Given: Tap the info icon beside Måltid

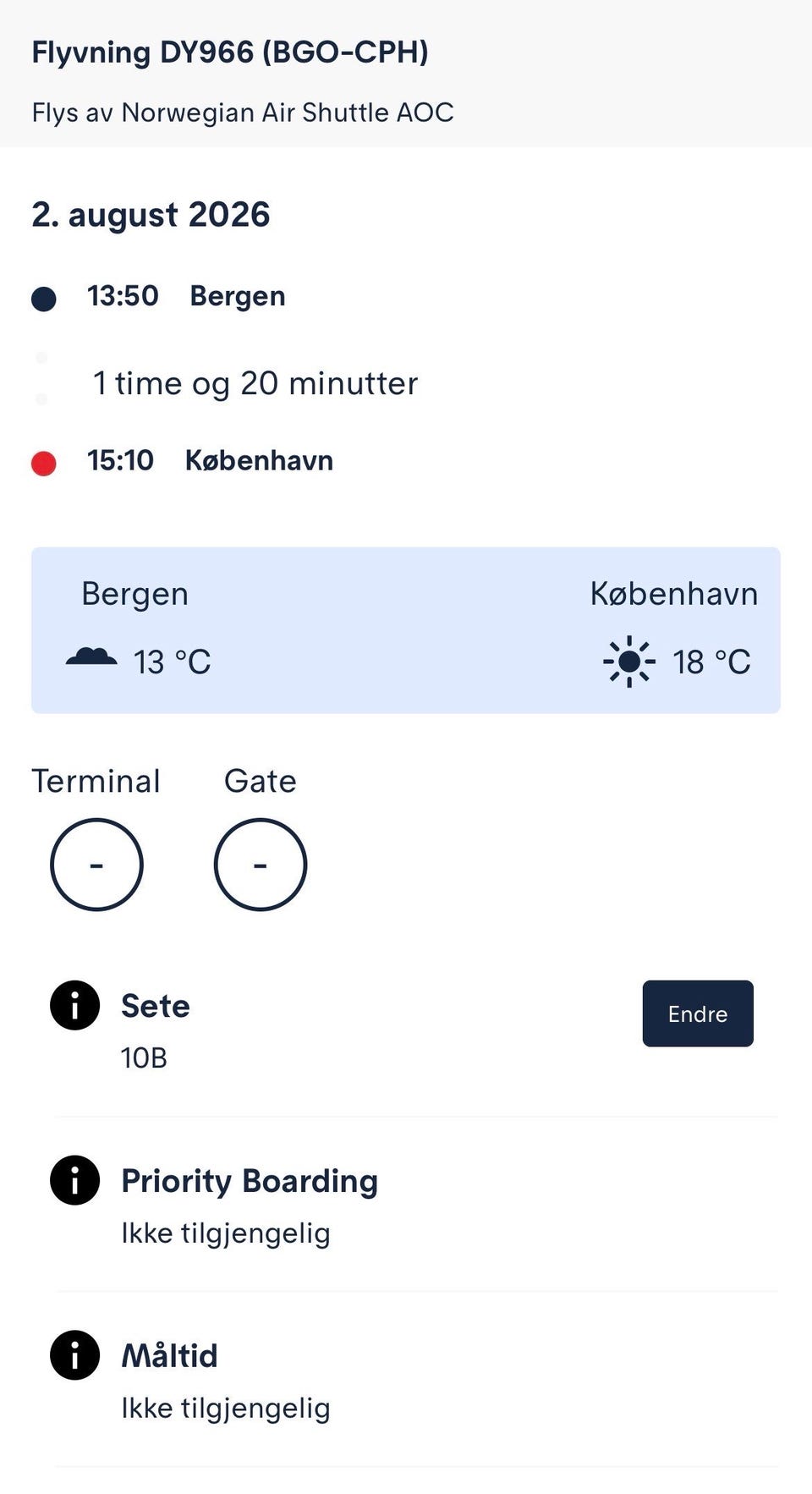Looking at the screenshot, I should [74, 1355].
